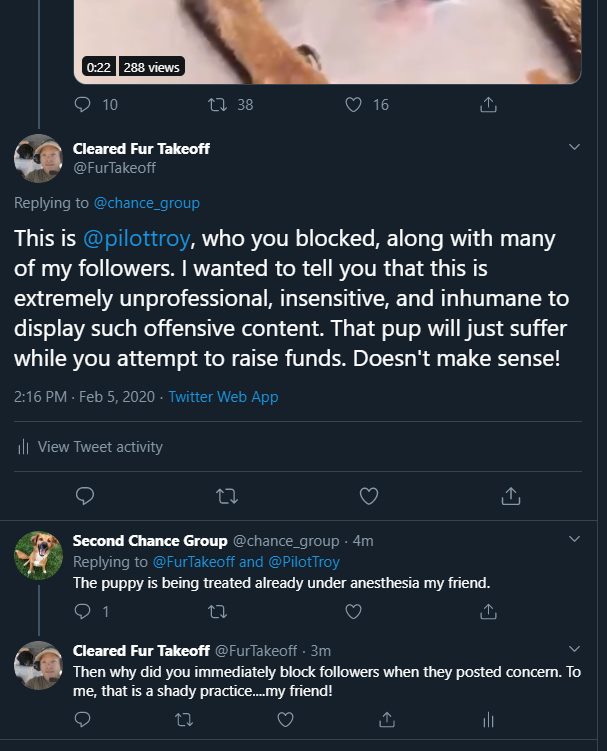
Task: Like the video tweet with 16 likes
Action: [352, 104]
